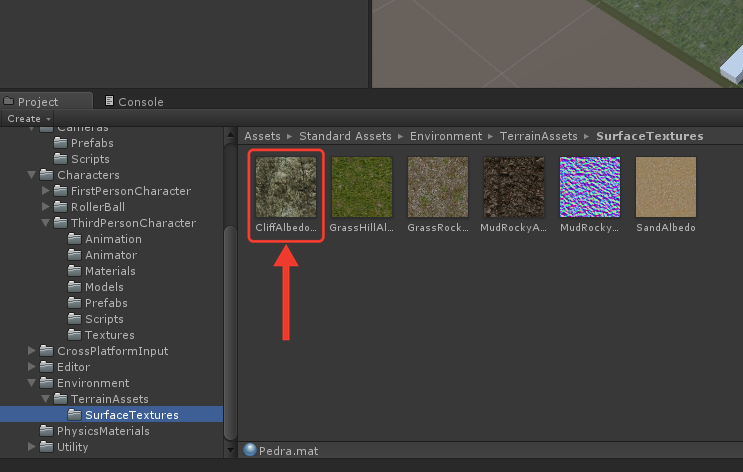Click Standard Assets in the breadcrumb

345,136
